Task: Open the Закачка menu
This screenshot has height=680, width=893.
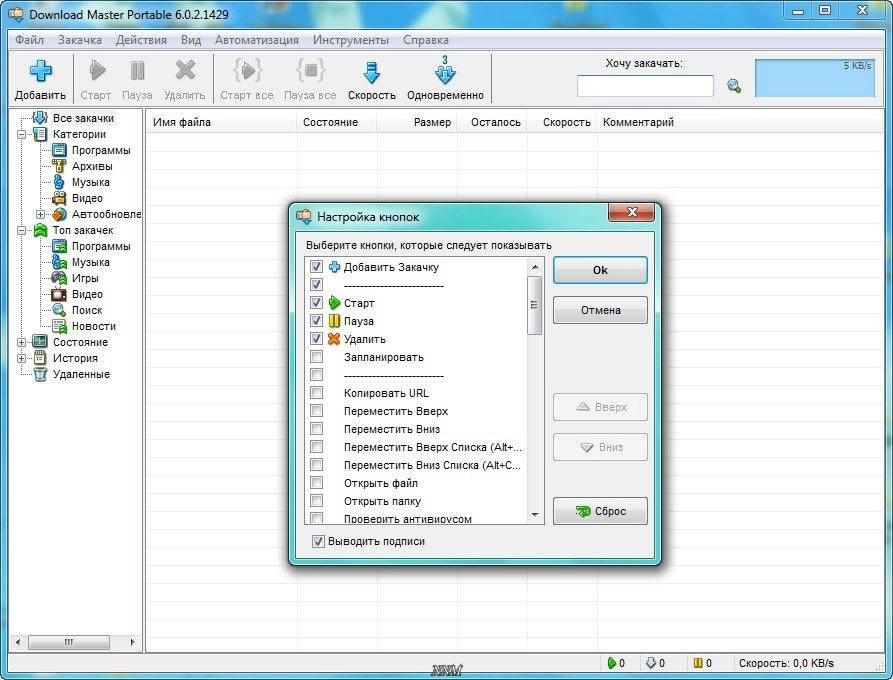Action: [80, 40]
